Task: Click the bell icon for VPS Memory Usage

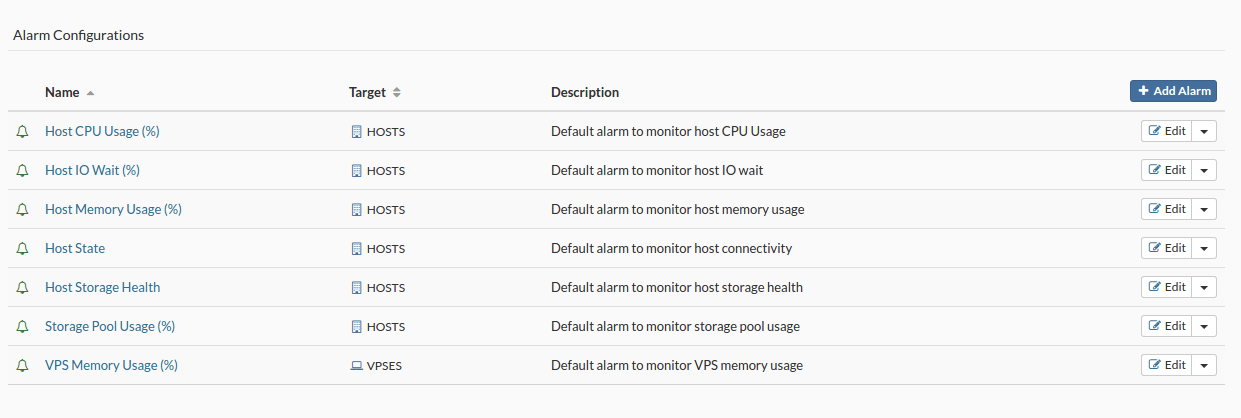Action: pyautogui.click(x=23, y=365)
